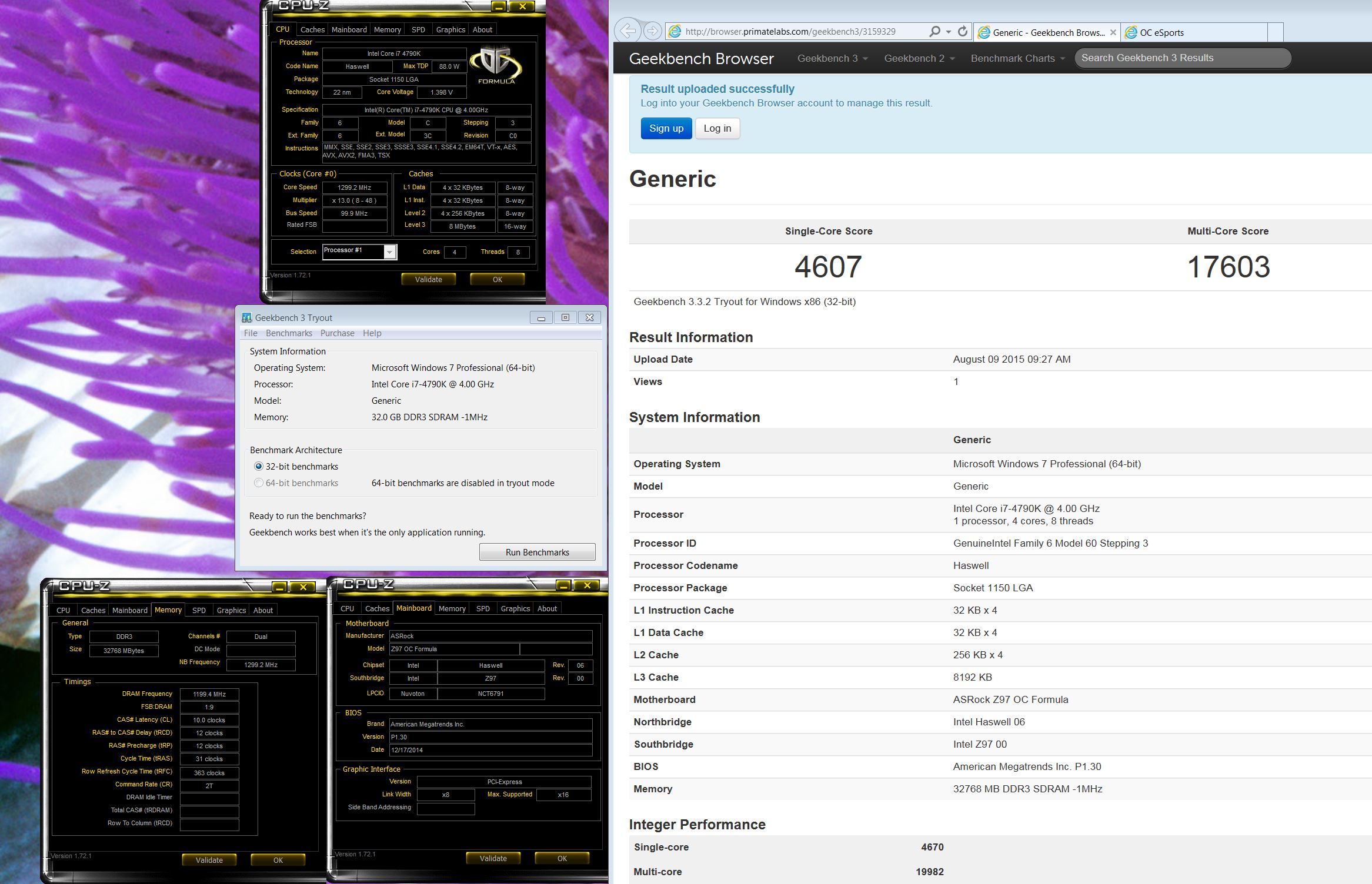The image size is (1372, 884).
Task: Open Graphics tab in CPU-Z Mainboard window
Action: 515,608
